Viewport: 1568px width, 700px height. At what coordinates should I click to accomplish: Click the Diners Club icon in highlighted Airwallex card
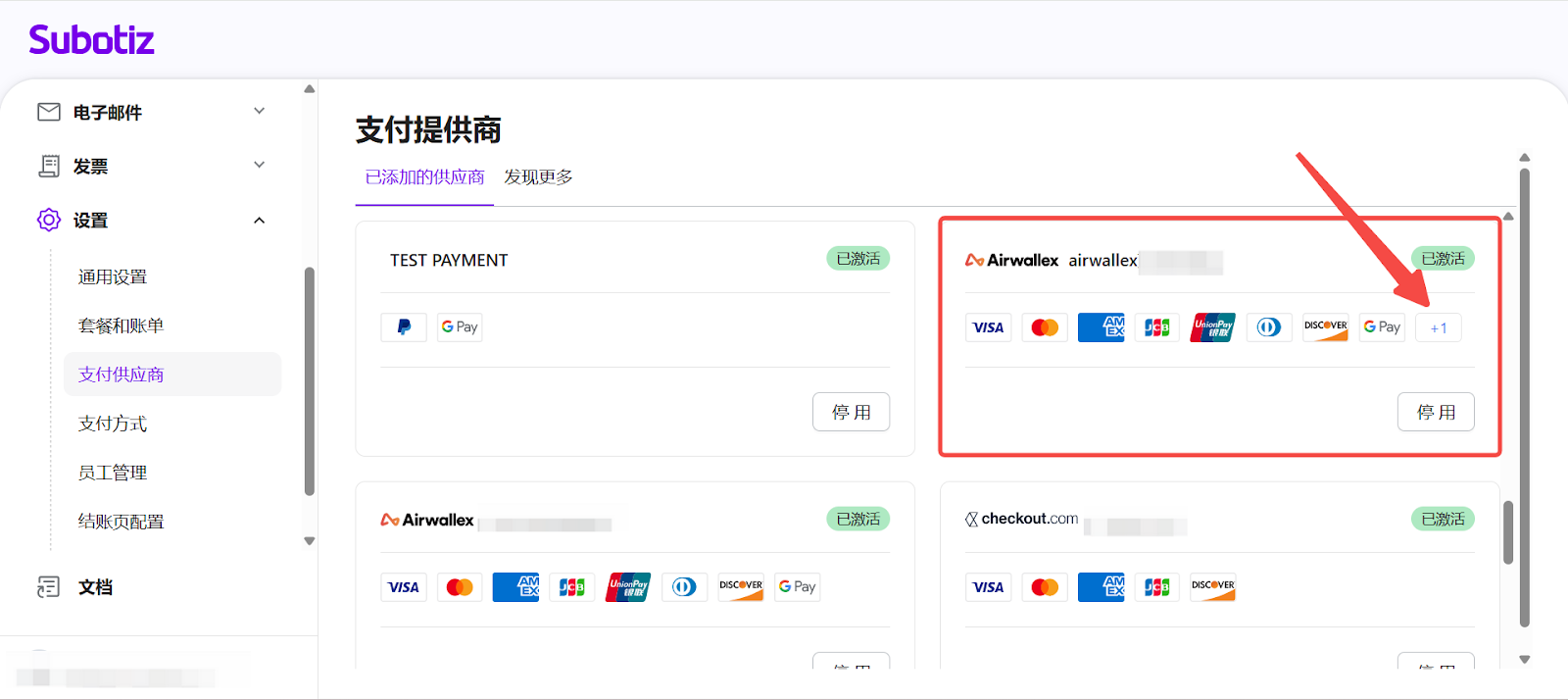coord(1269,327)
